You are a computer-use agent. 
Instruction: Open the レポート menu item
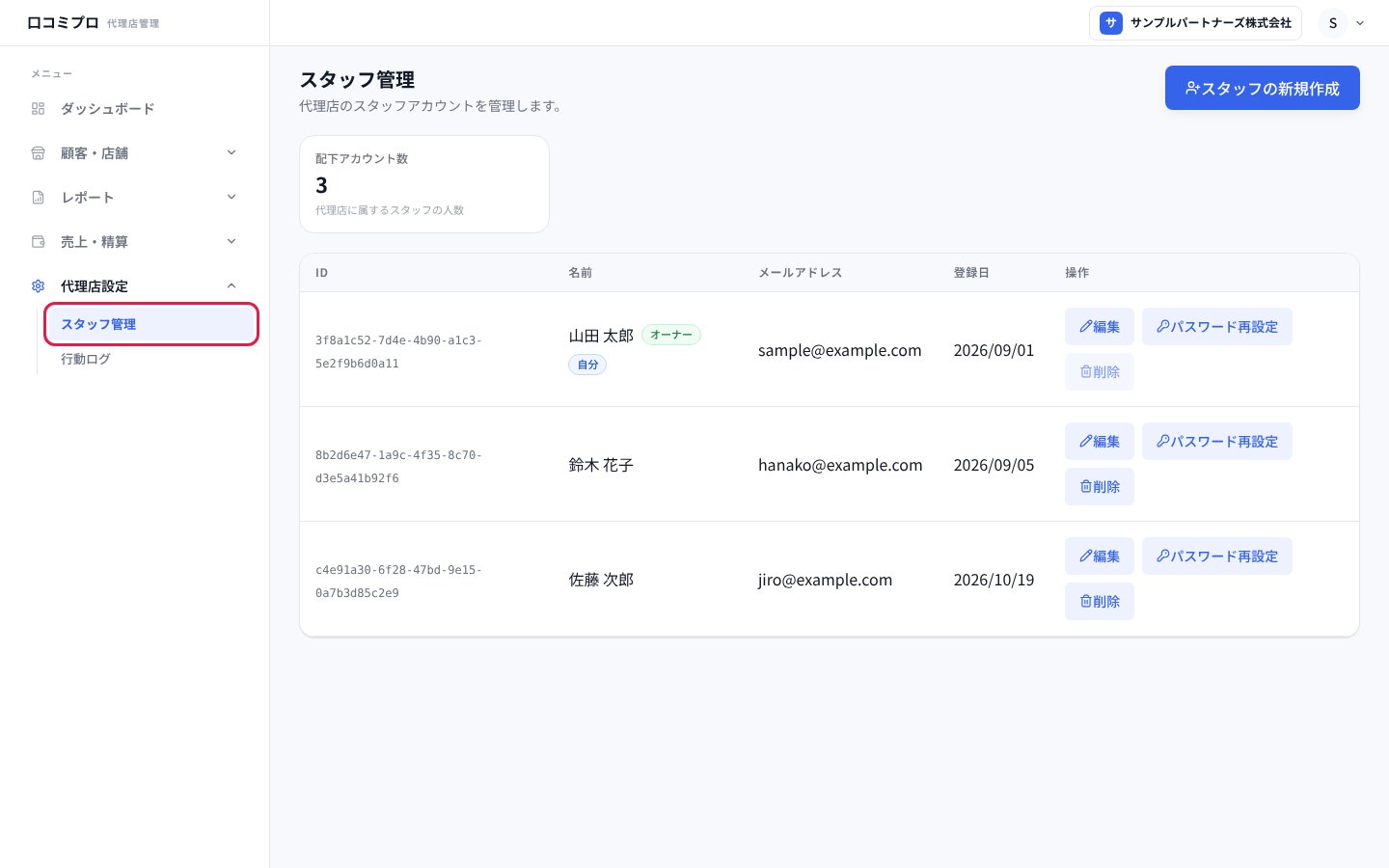coord(135,198)
